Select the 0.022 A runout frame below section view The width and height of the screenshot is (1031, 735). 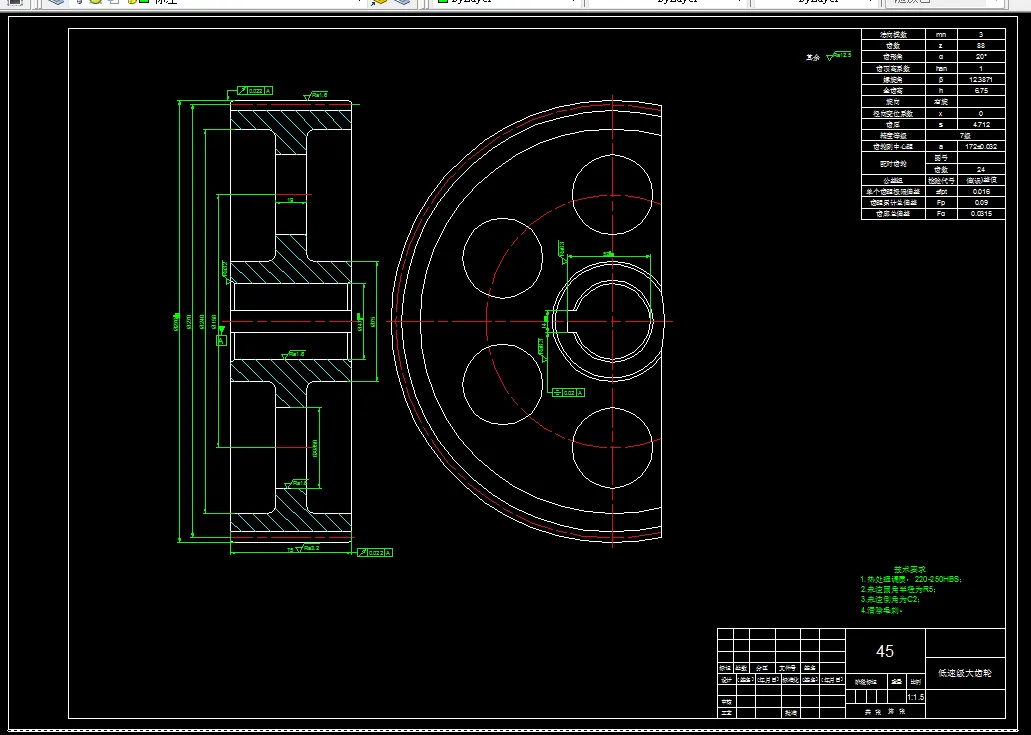coord(375,553)
